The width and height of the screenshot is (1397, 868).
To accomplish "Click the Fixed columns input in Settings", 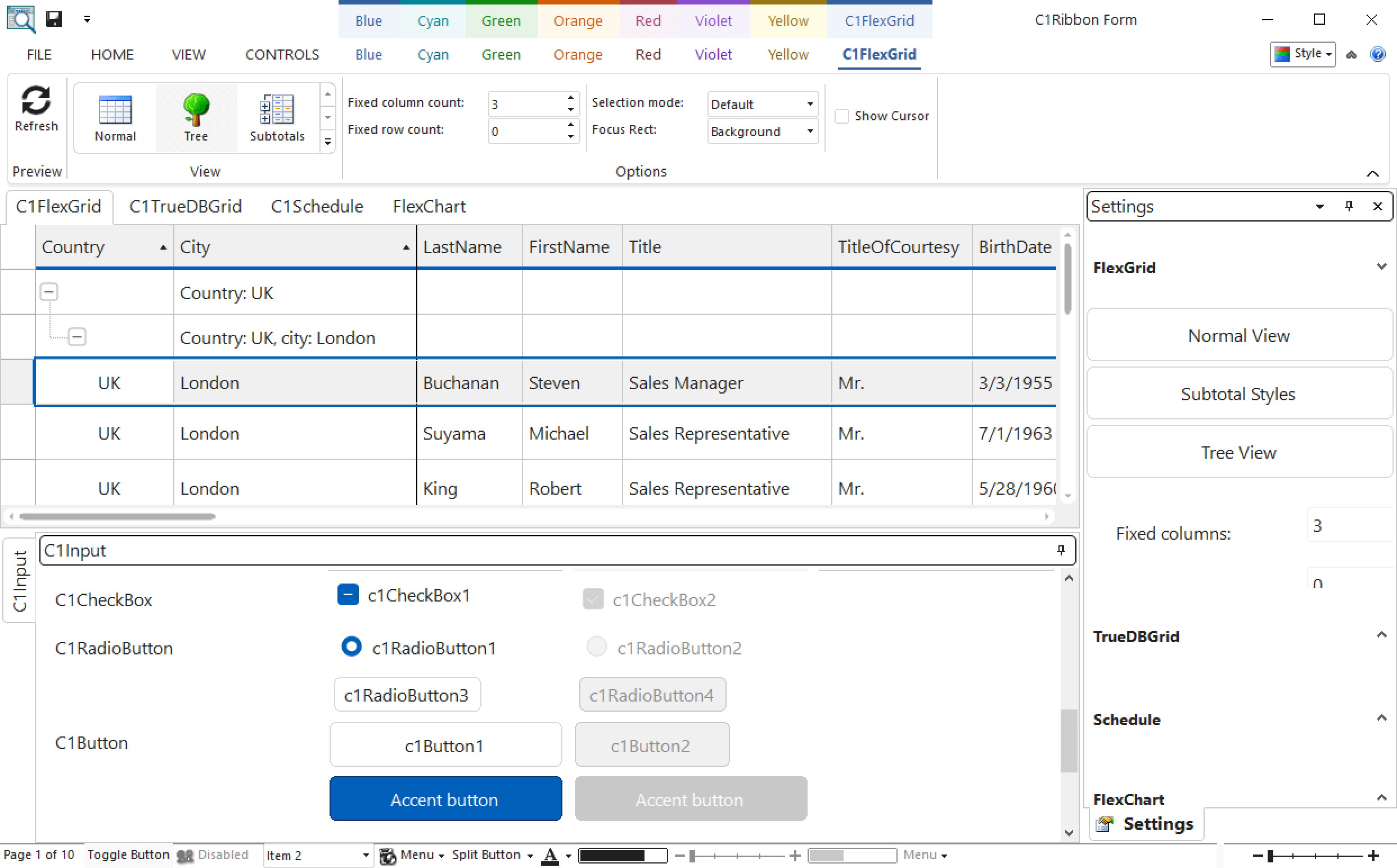I will [x=1350, y=525].
